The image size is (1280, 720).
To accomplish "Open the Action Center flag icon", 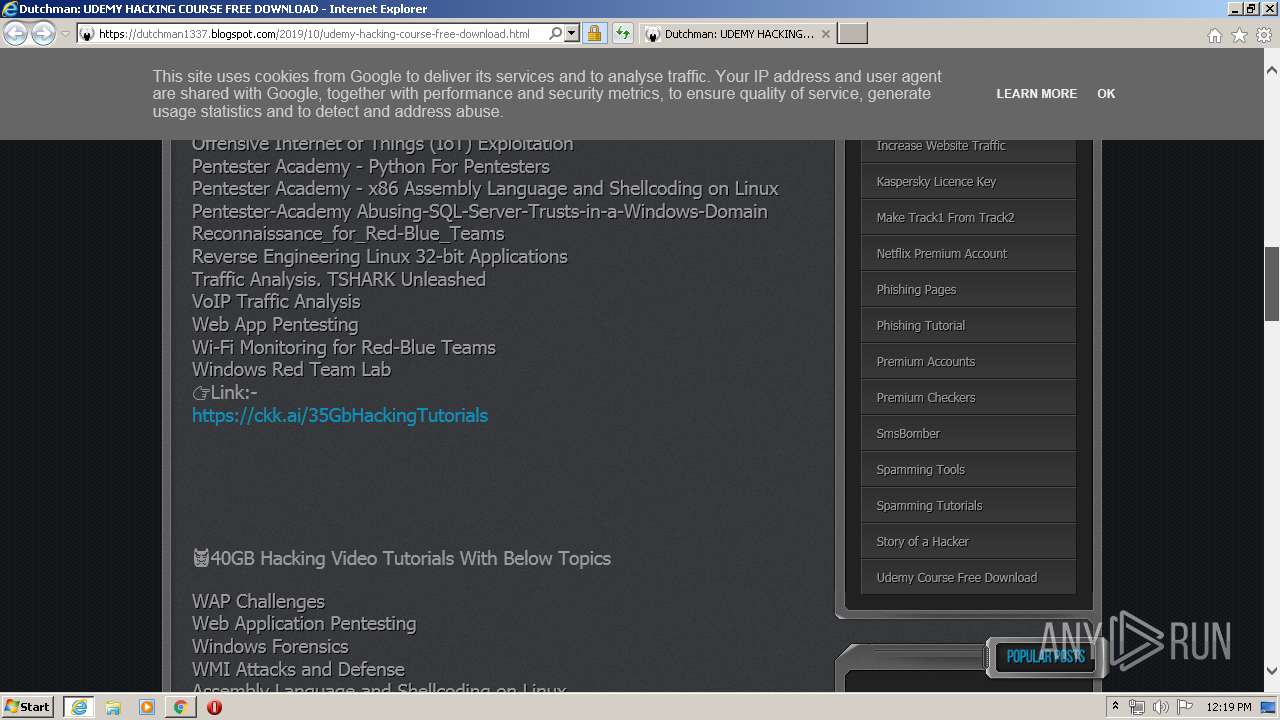I will click(x=1185, y=707).
